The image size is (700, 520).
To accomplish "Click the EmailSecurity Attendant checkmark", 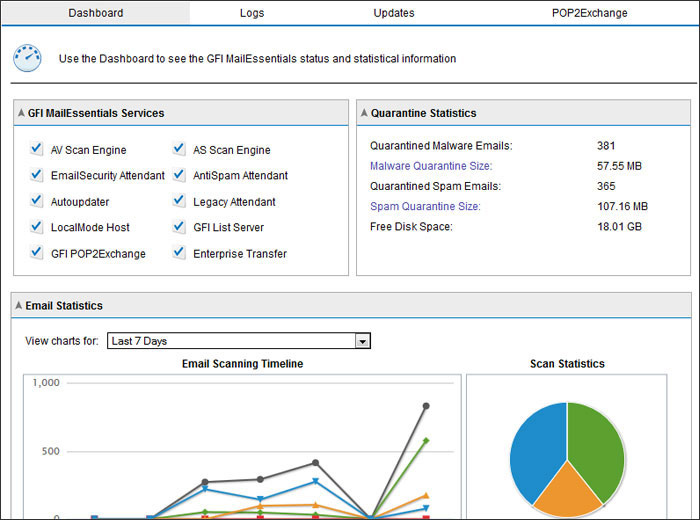I will point(37,174).
